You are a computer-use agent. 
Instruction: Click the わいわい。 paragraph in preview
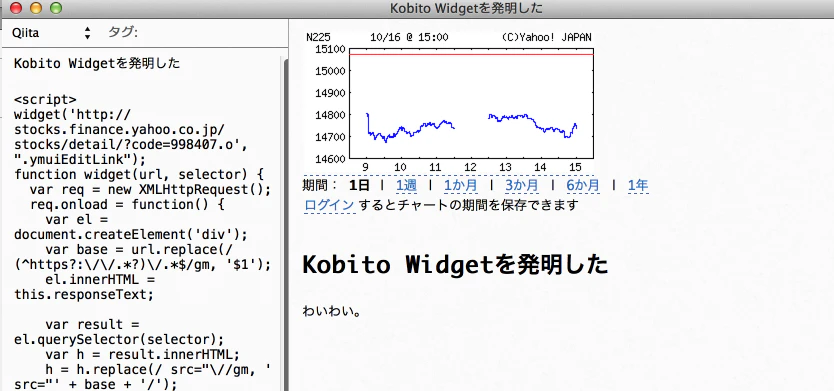coord(332,311)
